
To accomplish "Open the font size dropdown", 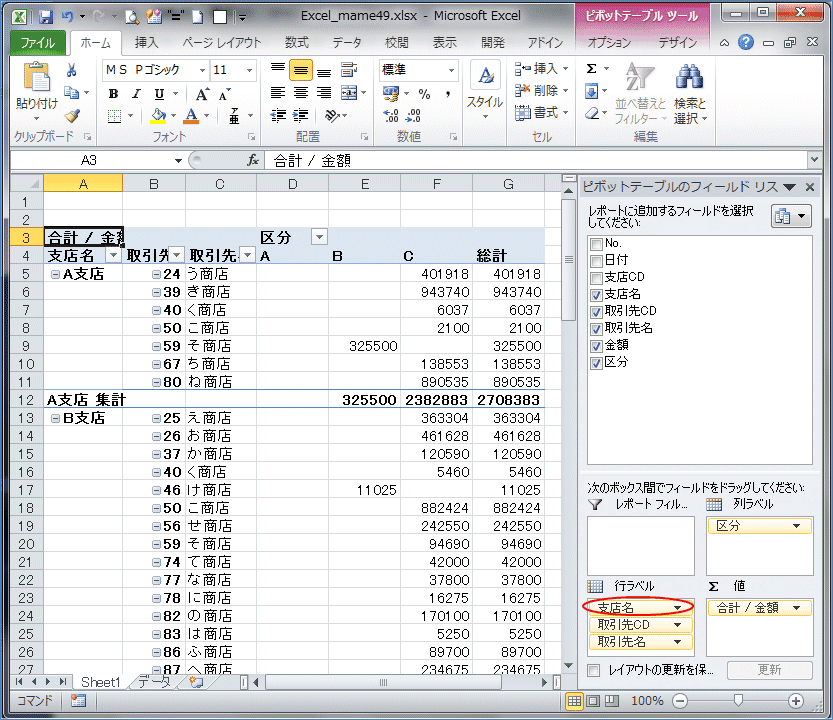I will coord(248,70).
